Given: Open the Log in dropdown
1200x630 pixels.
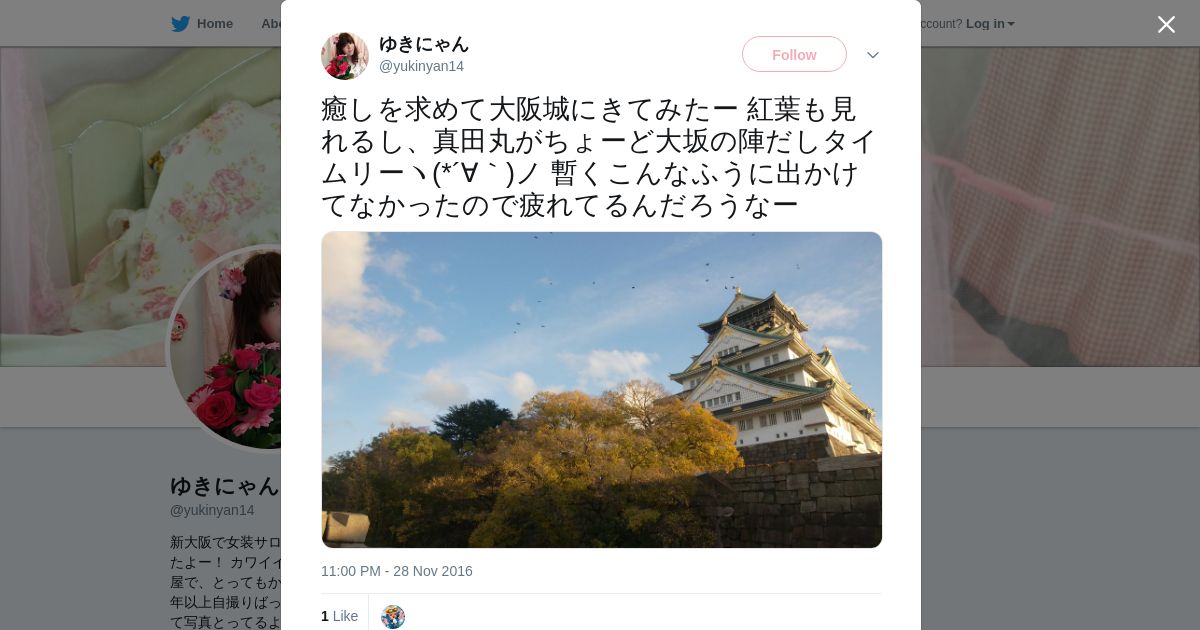Looking at the screenshot, I should (x=990, y=24).
